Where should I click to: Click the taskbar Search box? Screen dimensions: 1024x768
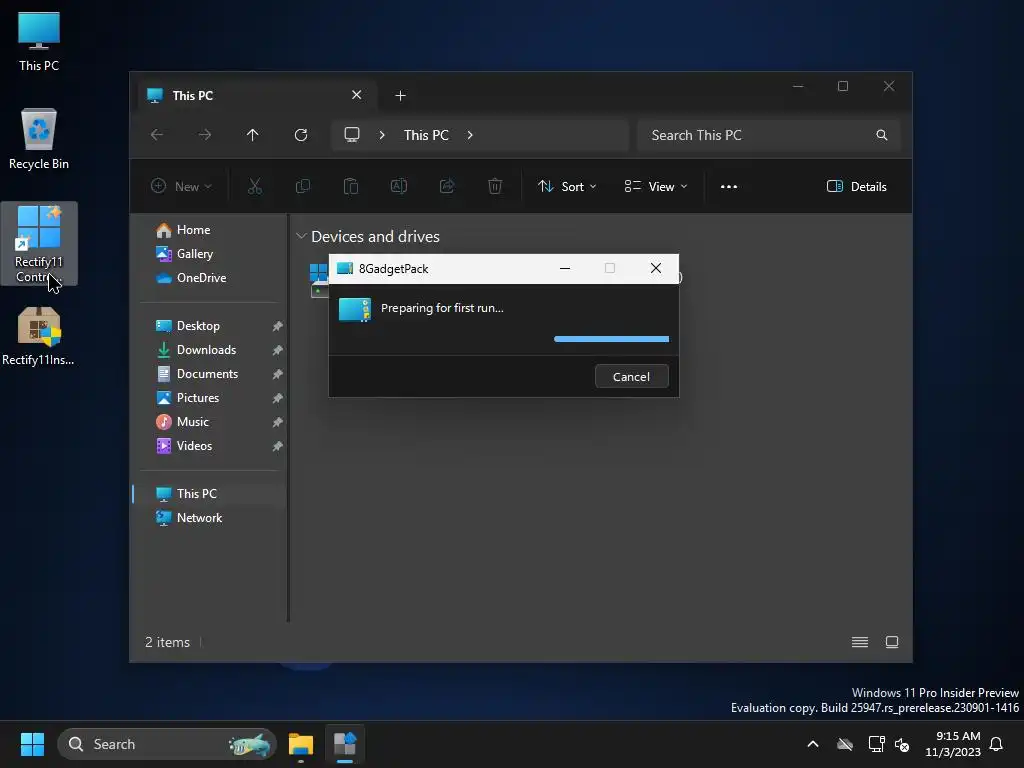pos(167,744)
